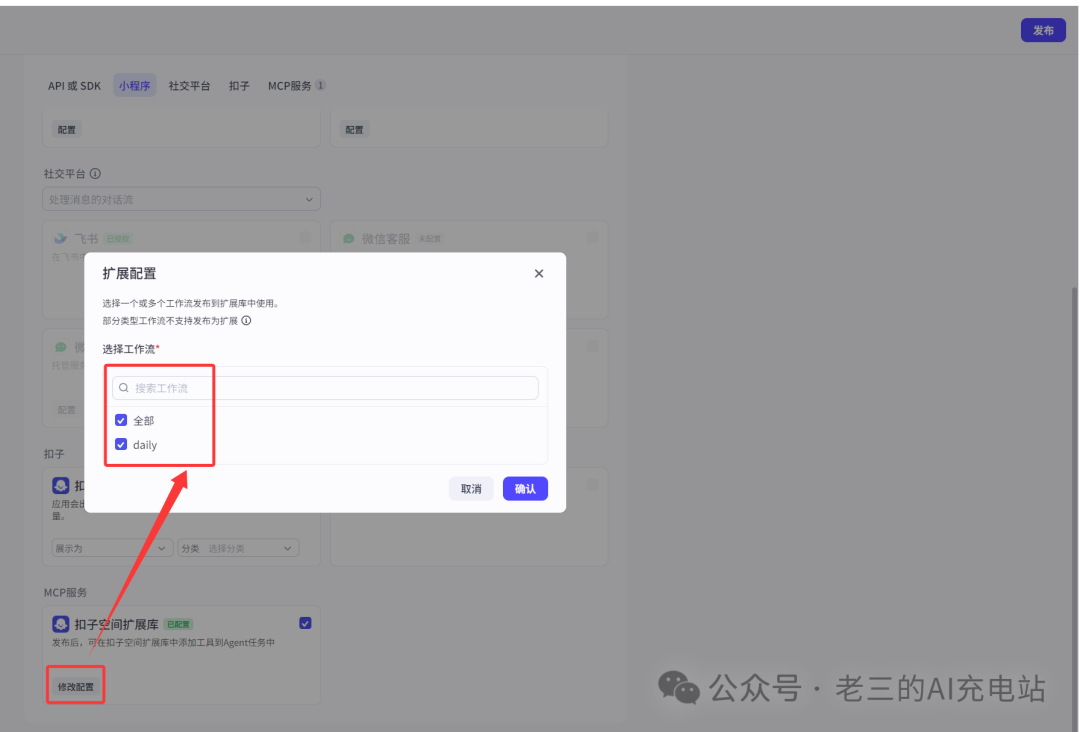Open the MCP服务 tab
This screenshot has height=732, width=1080.
coord(296,85)
